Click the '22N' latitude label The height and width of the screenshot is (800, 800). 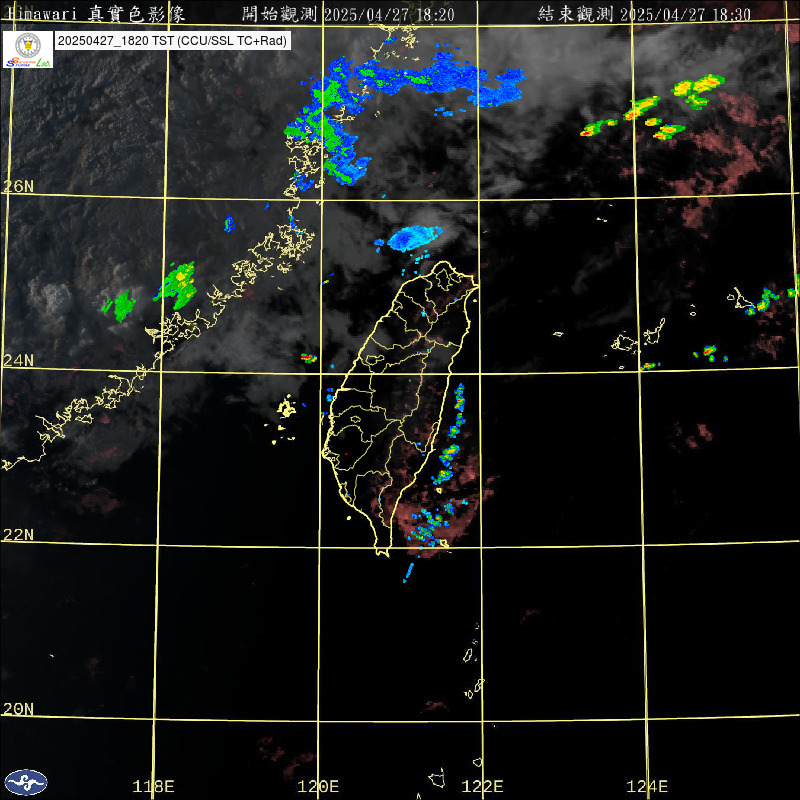(x=18, y=534)
